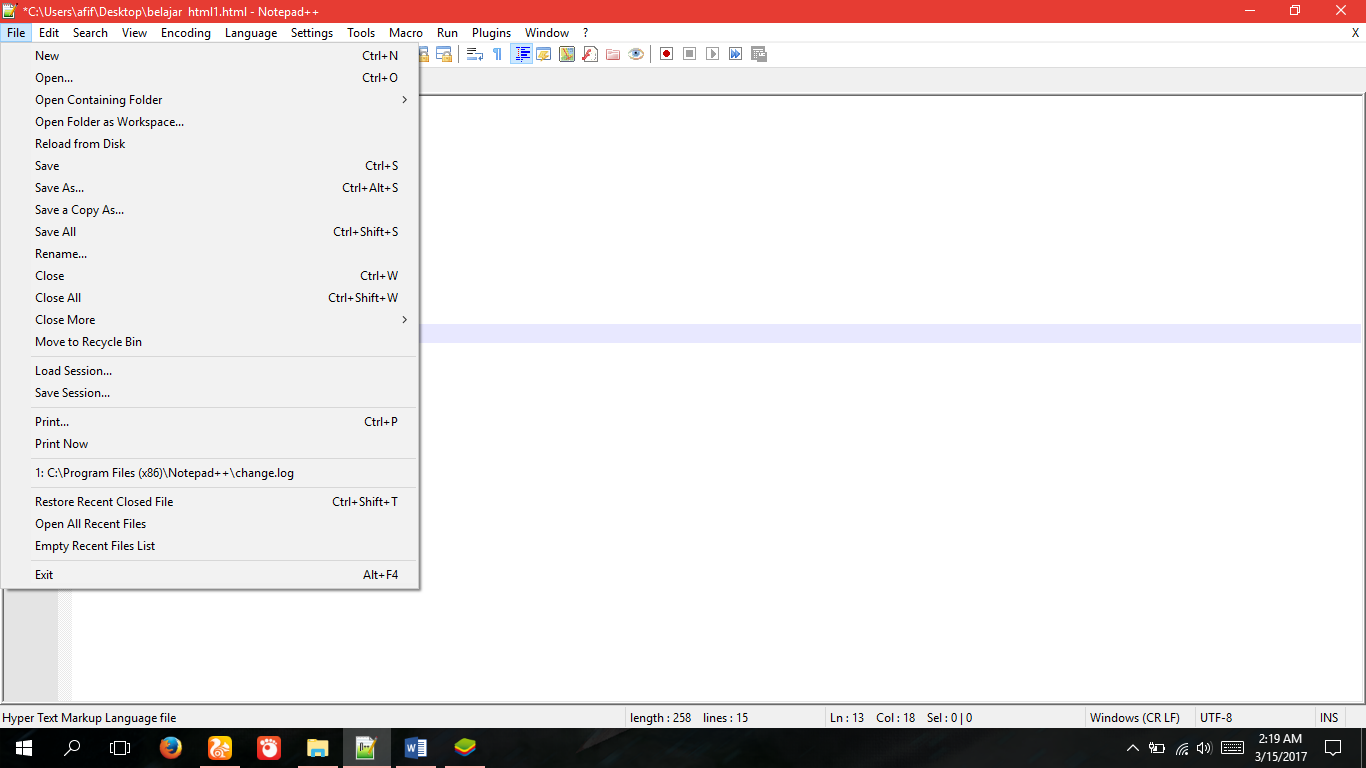Open File Explorer from the taskbar
The width and height of the screenshot is (1366, 768).
coord(318,748)
